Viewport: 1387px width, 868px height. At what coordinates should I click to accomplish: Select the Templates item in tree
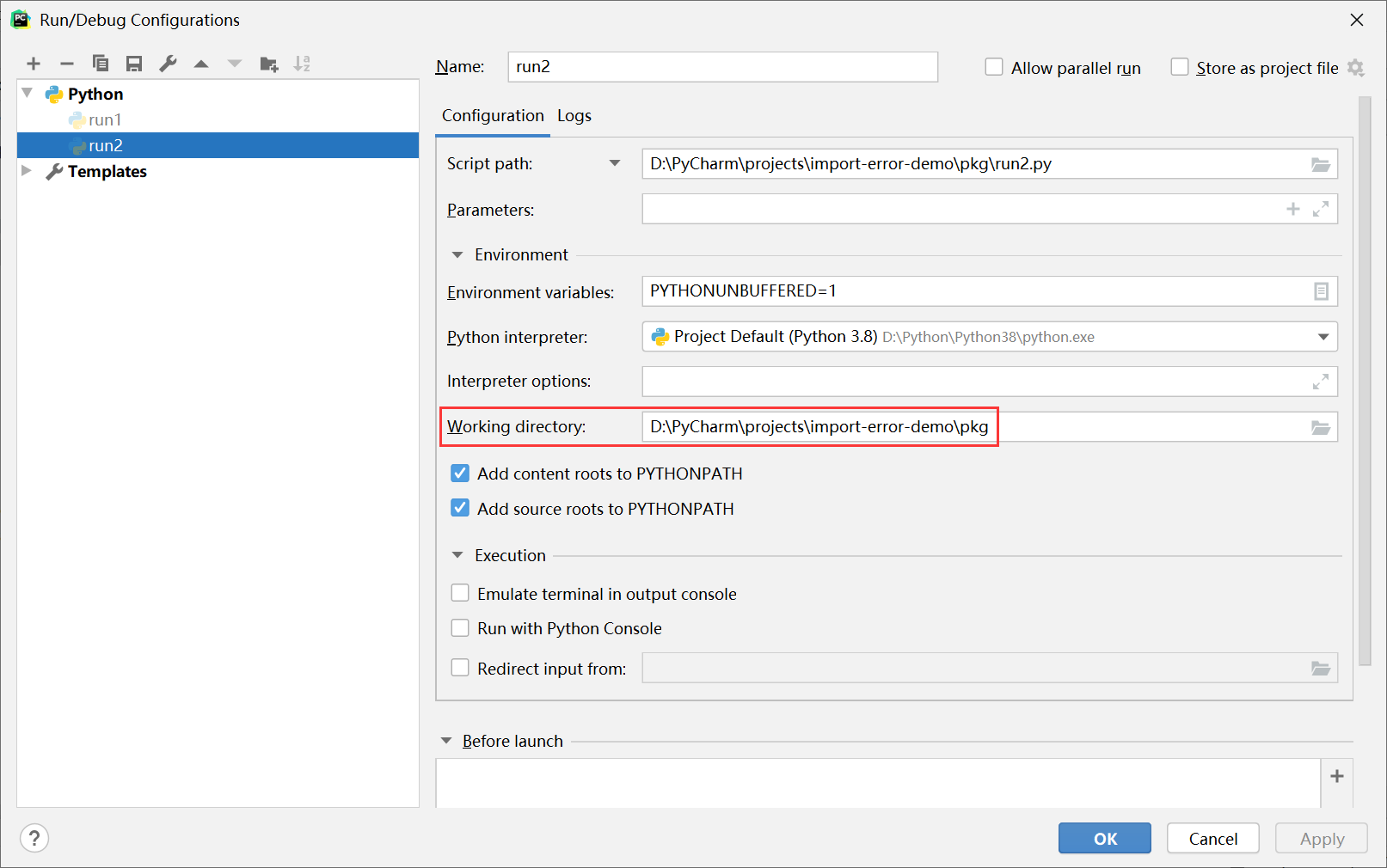point(107,171)
